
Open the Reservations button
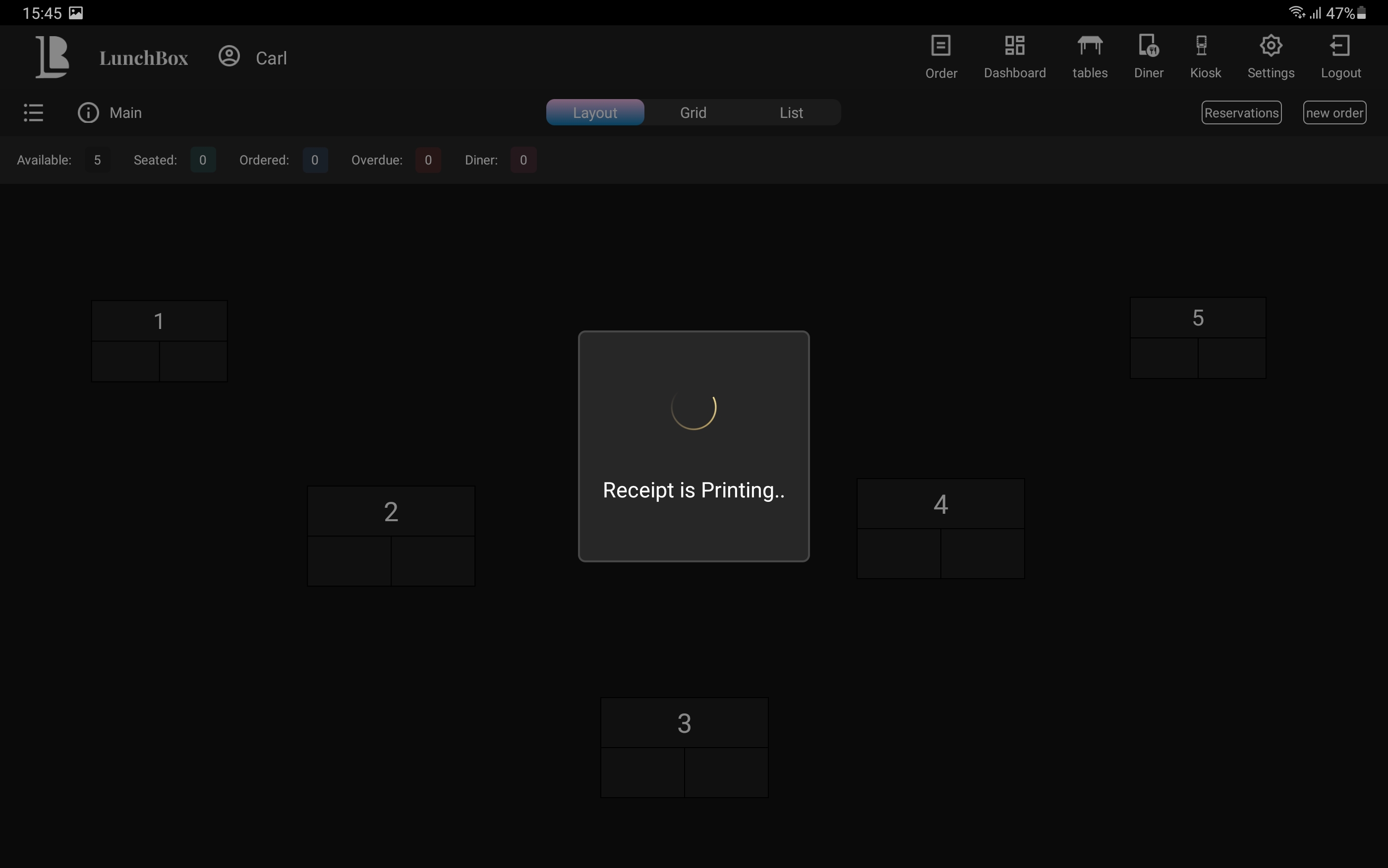tap(1241, 112)
